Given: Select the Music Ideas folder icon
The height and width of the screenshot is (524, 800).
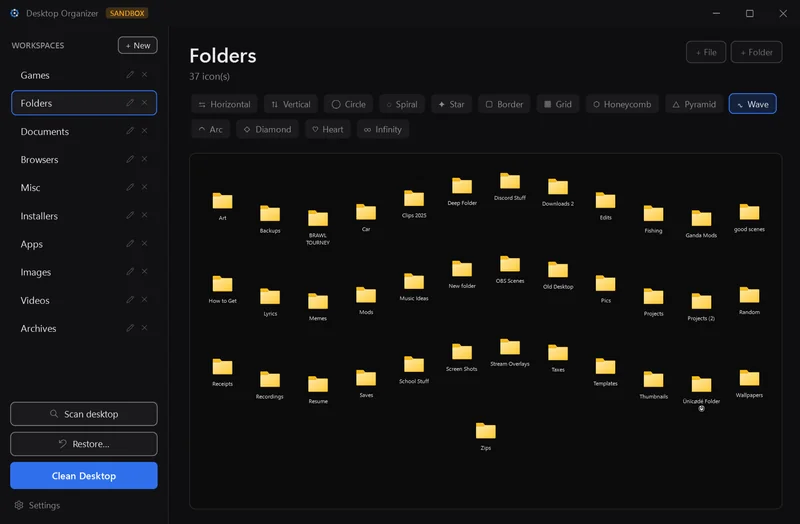Looking at the screenshot, I should [414, 282].
